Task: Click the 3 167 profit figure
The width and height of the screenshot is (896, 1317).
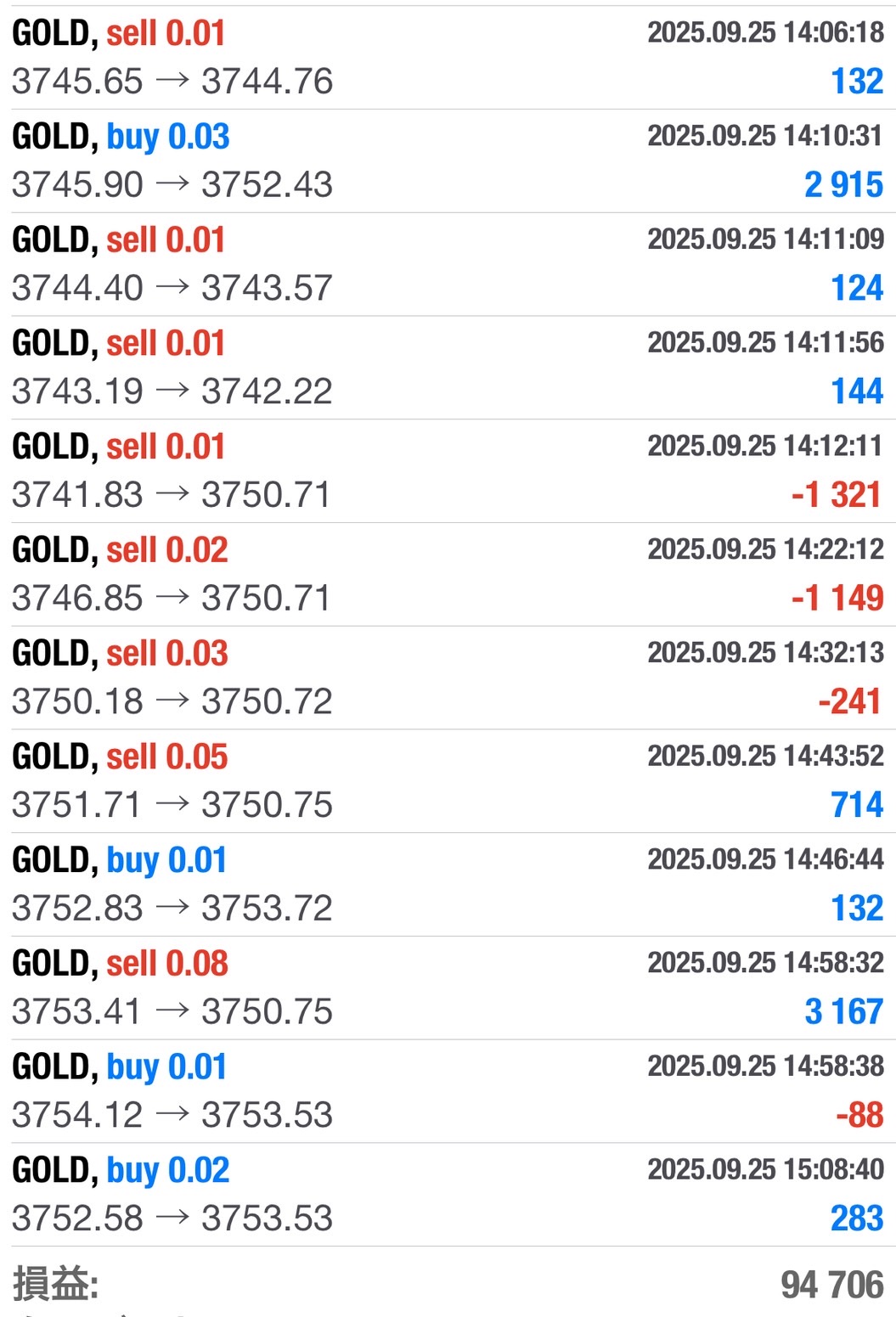Action: [x=843, y=1011]
